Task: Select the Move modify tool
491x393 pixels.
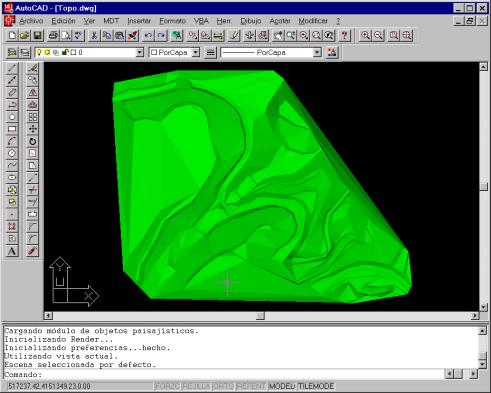Action: click(x=32, y=129)
